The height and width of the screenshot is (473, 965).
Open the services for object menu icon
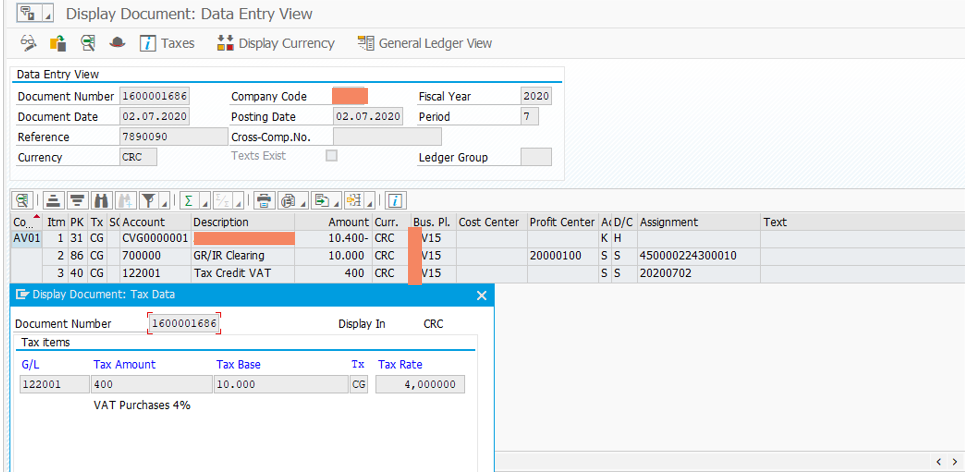(30, 13)
